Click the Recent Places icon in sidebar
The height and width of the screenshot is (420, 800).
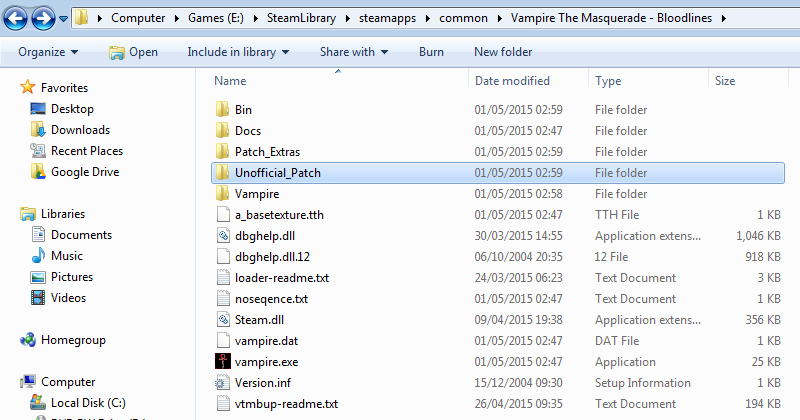pyautogui.click(x=38, y=151)
